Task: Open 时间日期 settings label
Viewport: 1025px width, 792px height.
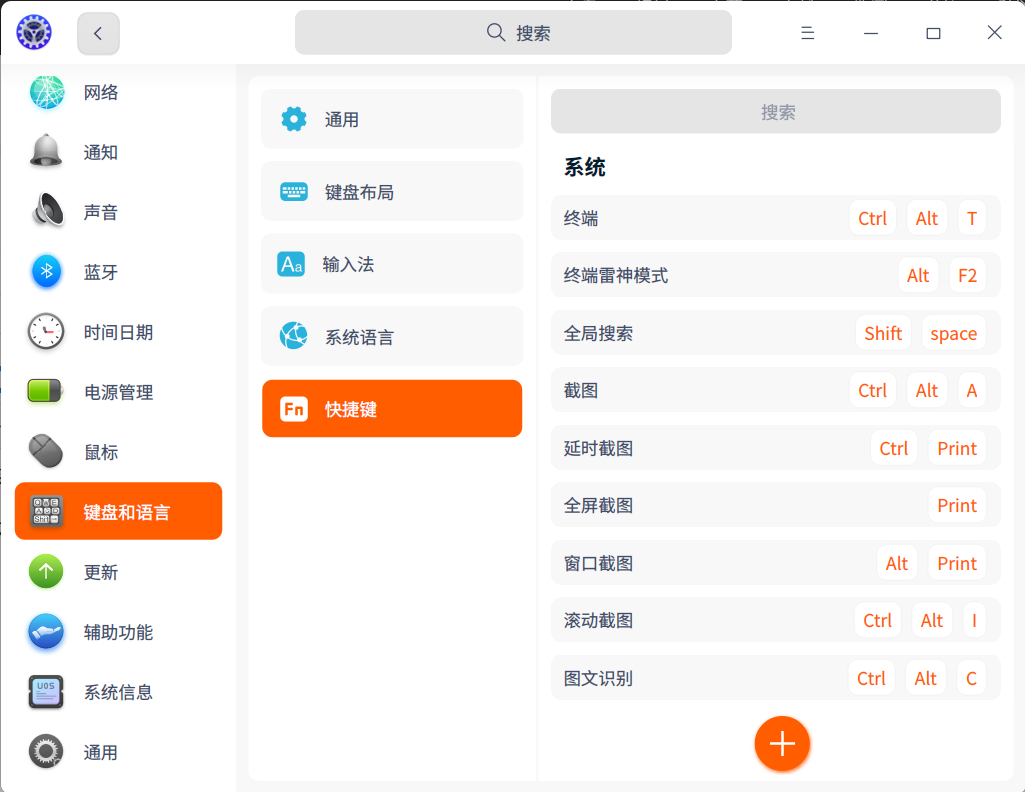Action: [x=118, y=332]
